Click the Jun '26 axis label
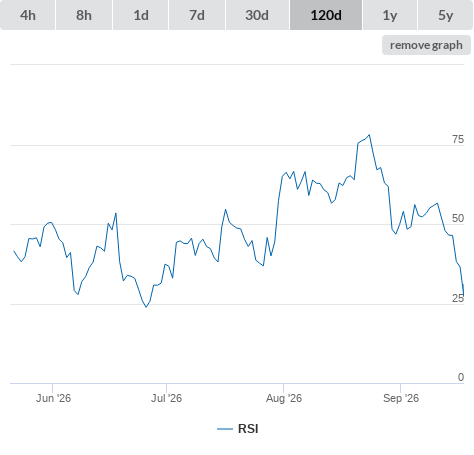 pyautogui.click(x=53, y=398)
